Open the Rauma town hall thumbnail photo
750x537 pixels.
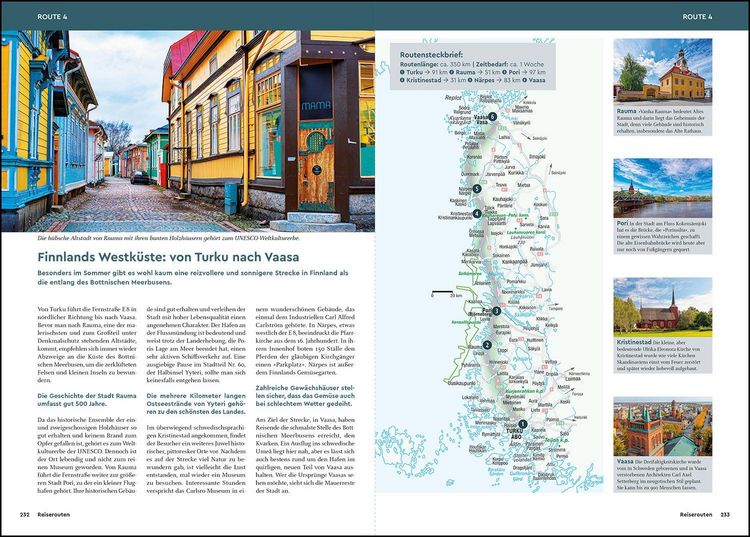click(x=662, y=70)
